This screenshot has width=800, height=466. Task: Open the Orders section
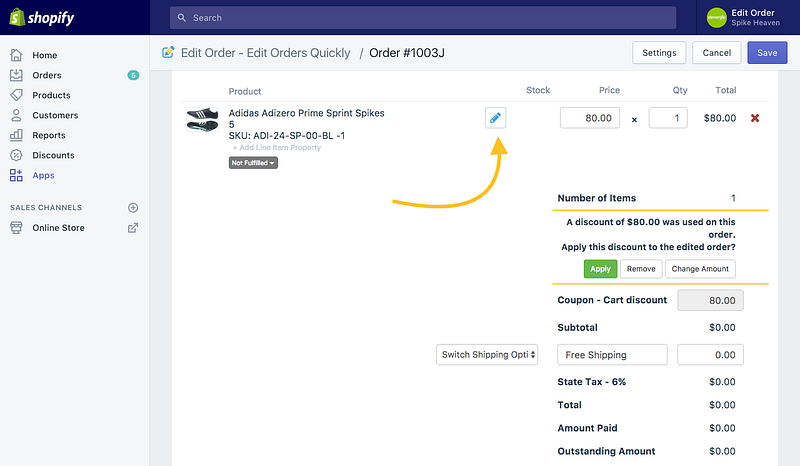46,75
